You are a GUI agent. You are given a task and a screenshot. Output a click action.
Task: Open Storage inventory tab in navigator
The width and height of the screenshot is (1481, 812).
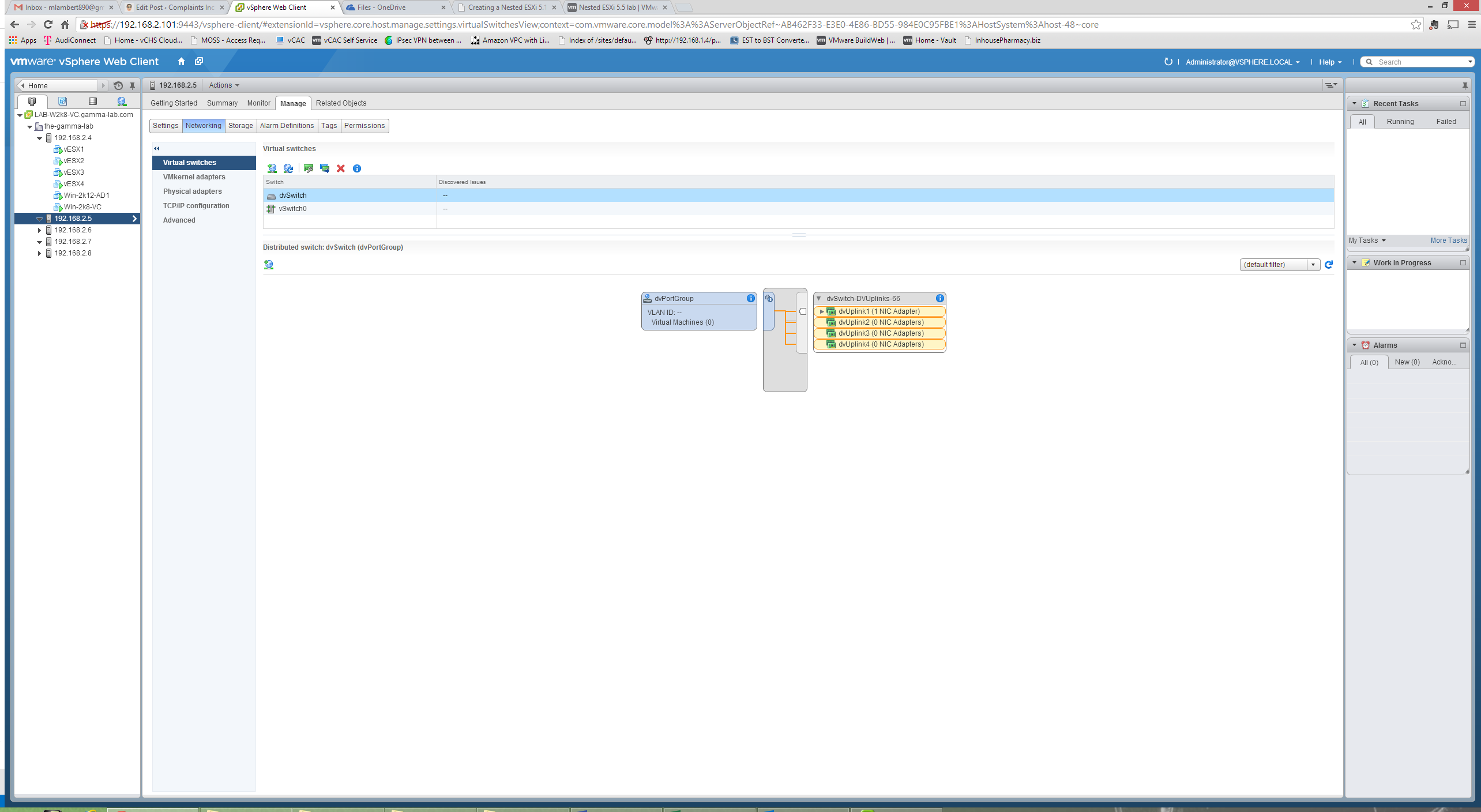coord(92,101)
